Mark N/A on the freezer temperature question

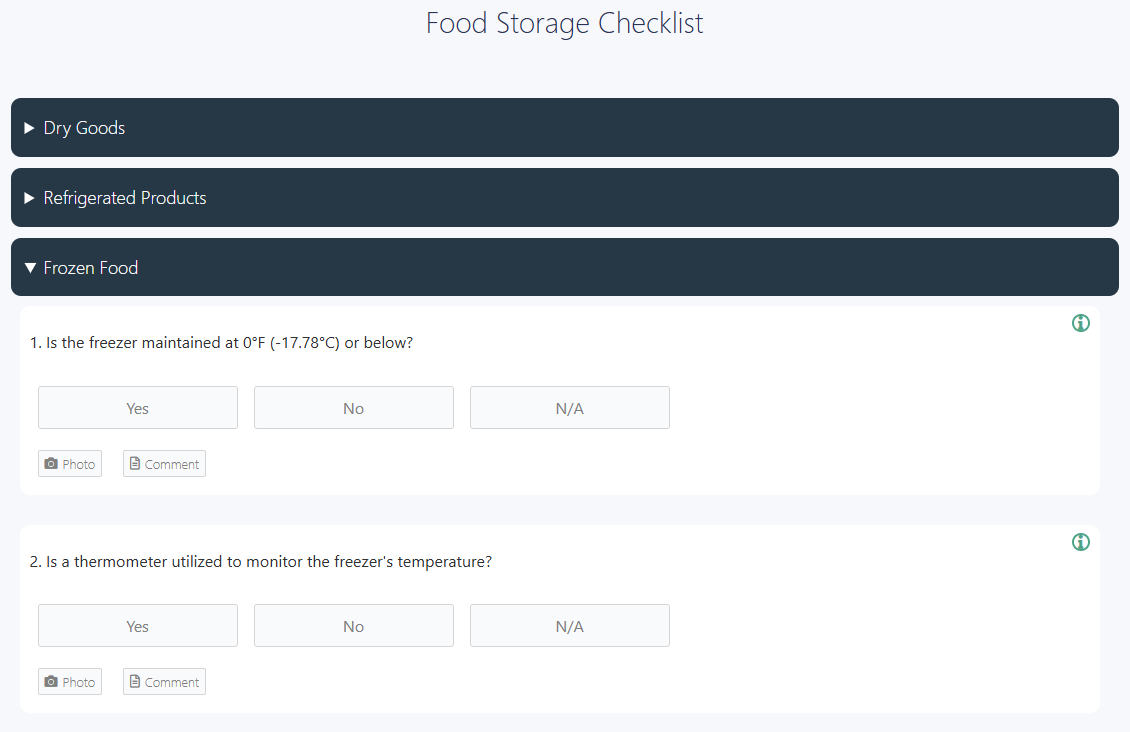point(569,407)
